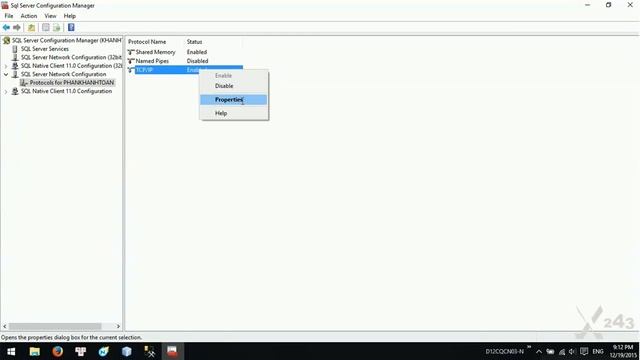640x360 pixels.
Task: Click the TCP/IP protocol icon
Action: (131, 70)
